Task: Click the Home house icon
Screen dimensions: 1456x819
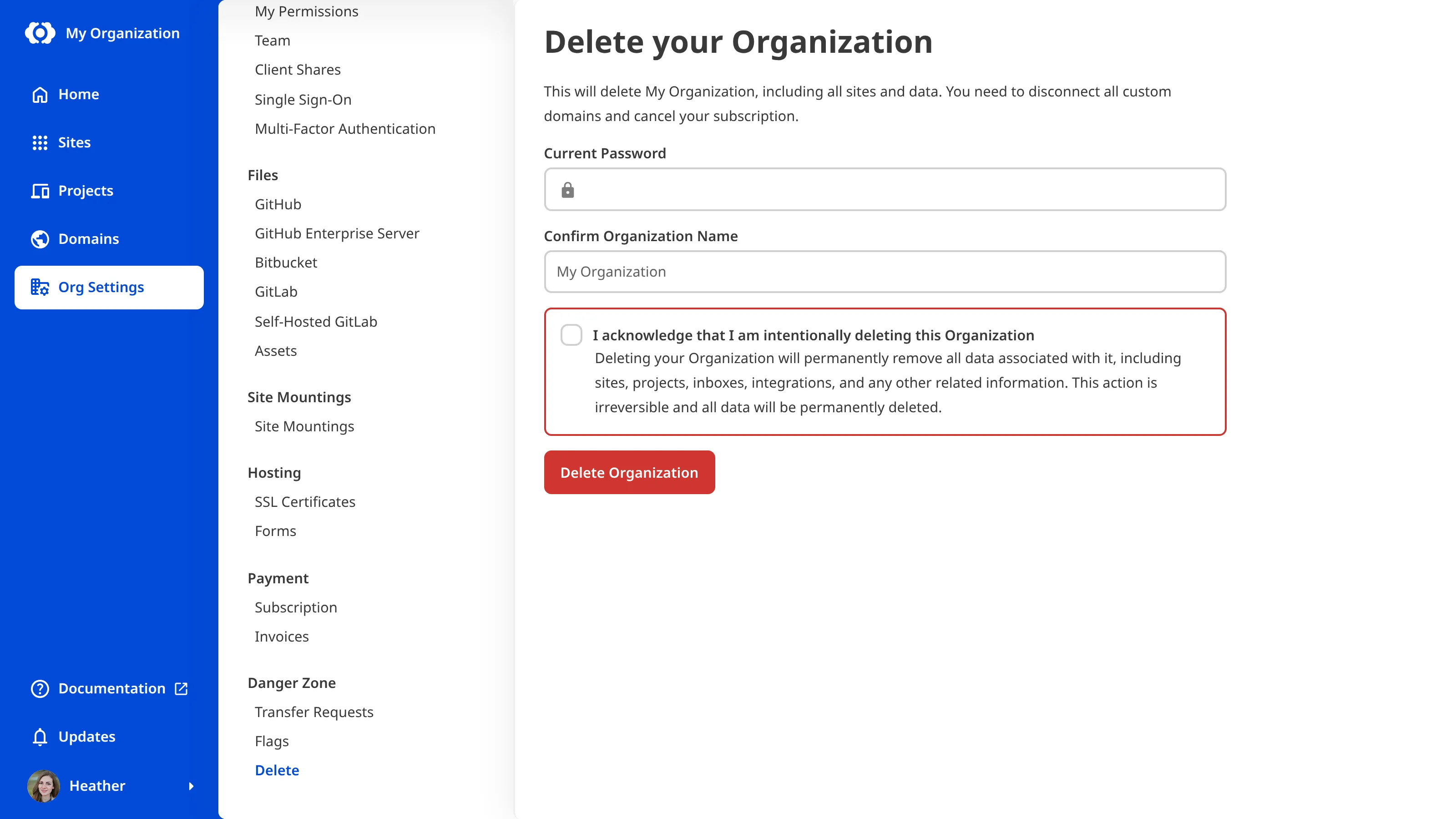Action: [x=40, y=94]
